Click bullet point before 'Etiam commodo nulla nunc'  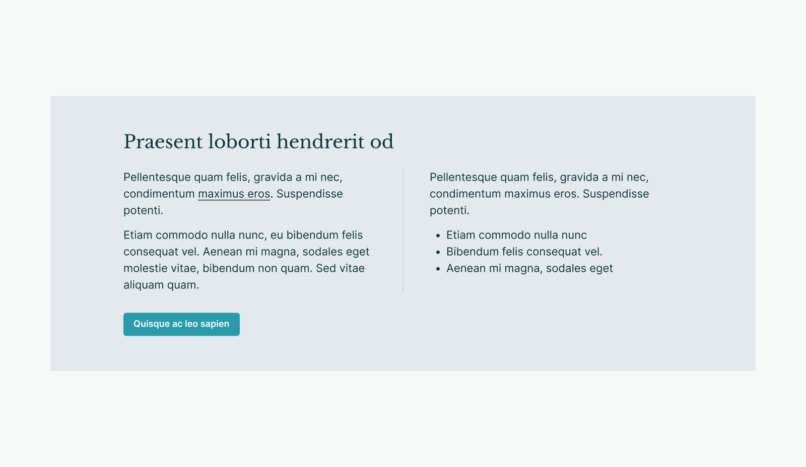click(437, 236)
